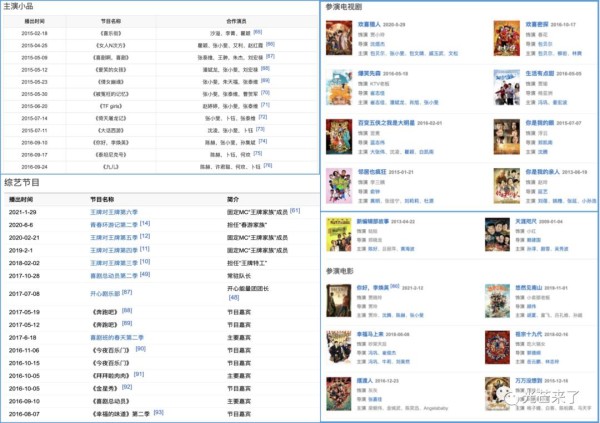The height and width of the screenshot is (423, 600).
Task: Click the 欢喜猎人 drama poster thumbnail
Action: pos(340,35)
